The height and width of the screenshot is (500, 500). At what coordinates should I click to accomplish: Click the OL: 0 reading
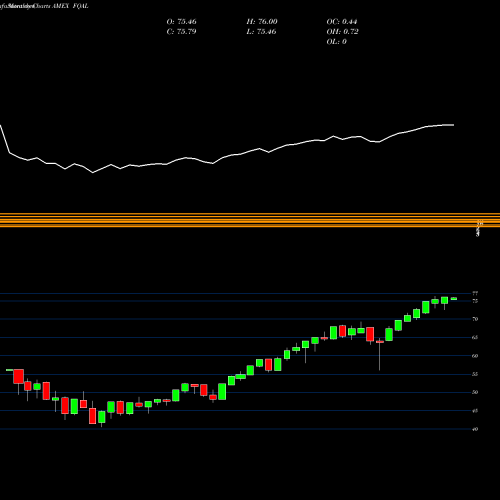click(x=336, y=42)
